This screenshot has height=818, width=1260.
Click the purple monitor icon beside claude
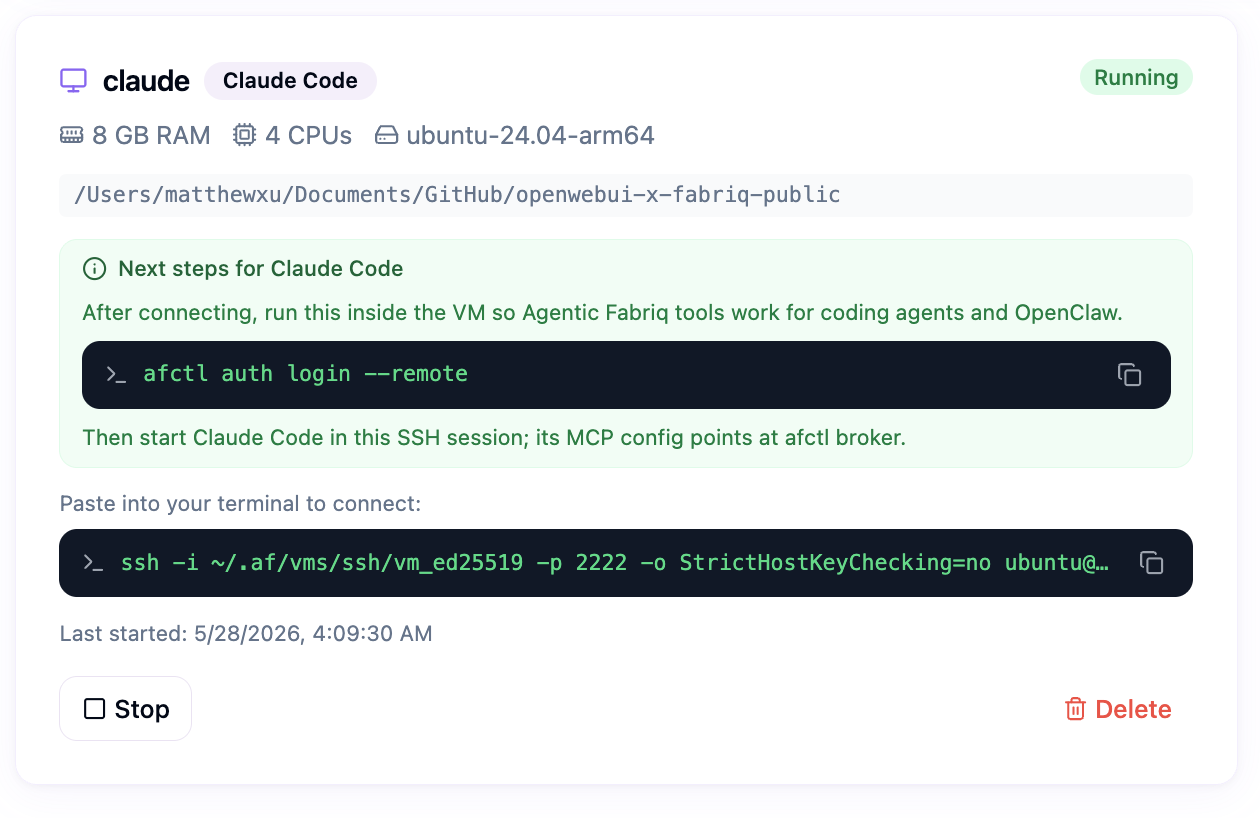(x=73, y=81)
